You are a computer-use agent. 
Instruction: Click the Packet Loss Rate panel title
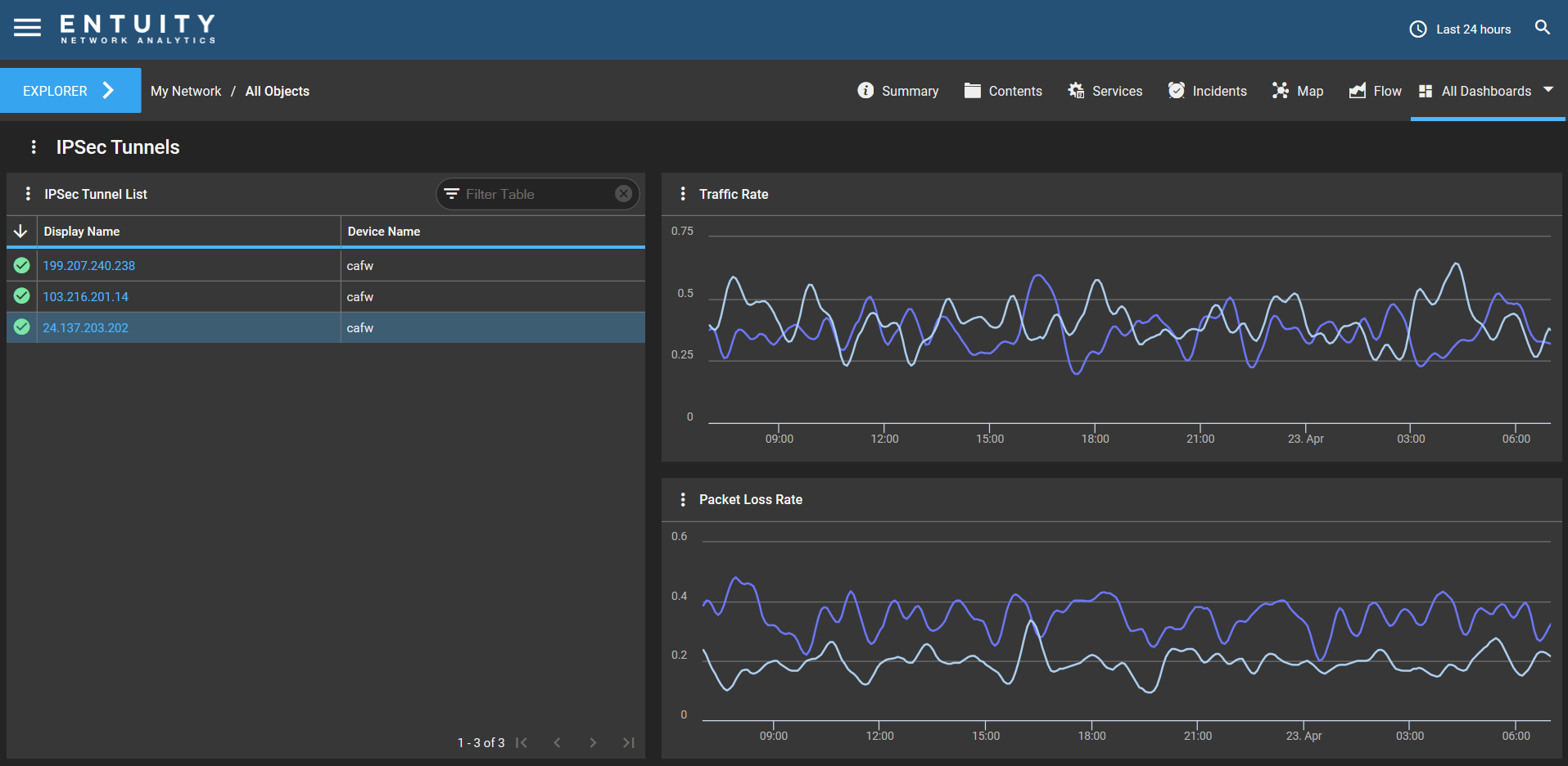pyautogui.click(x=751, y=499)
